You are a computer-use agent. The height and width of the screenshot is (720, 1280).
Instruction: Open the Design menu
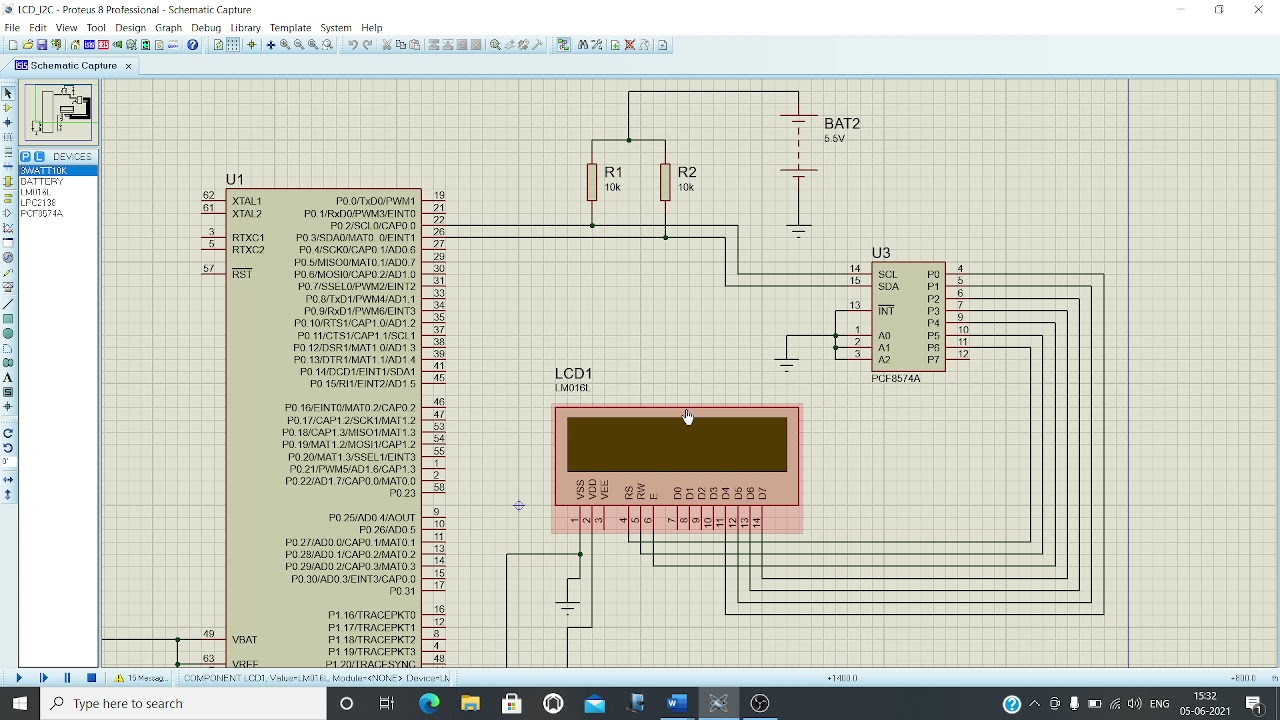[x=130, y=28]
